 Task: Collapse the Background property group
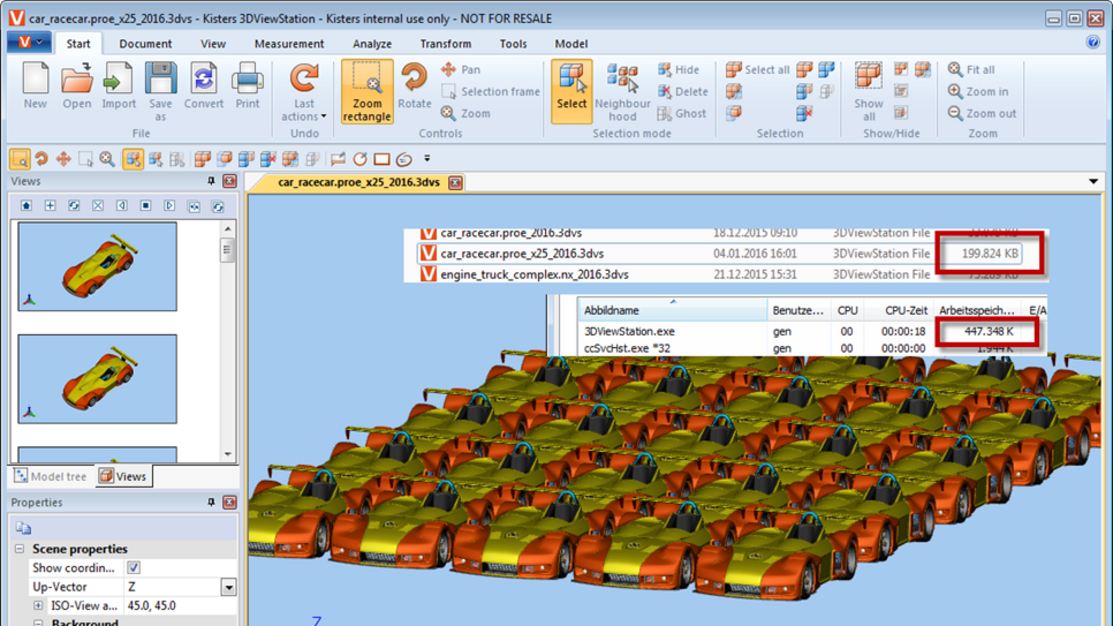[38, 622]
